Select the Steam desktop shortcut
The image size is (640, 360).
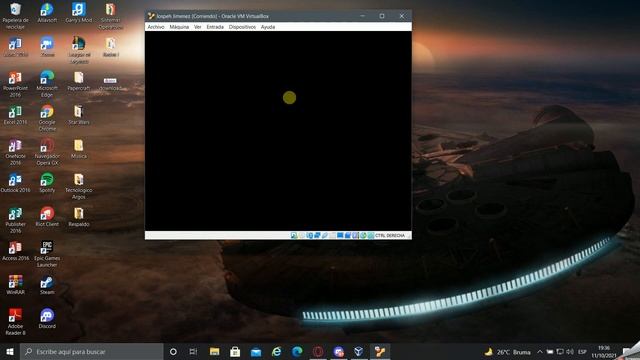tap(47, 284)
